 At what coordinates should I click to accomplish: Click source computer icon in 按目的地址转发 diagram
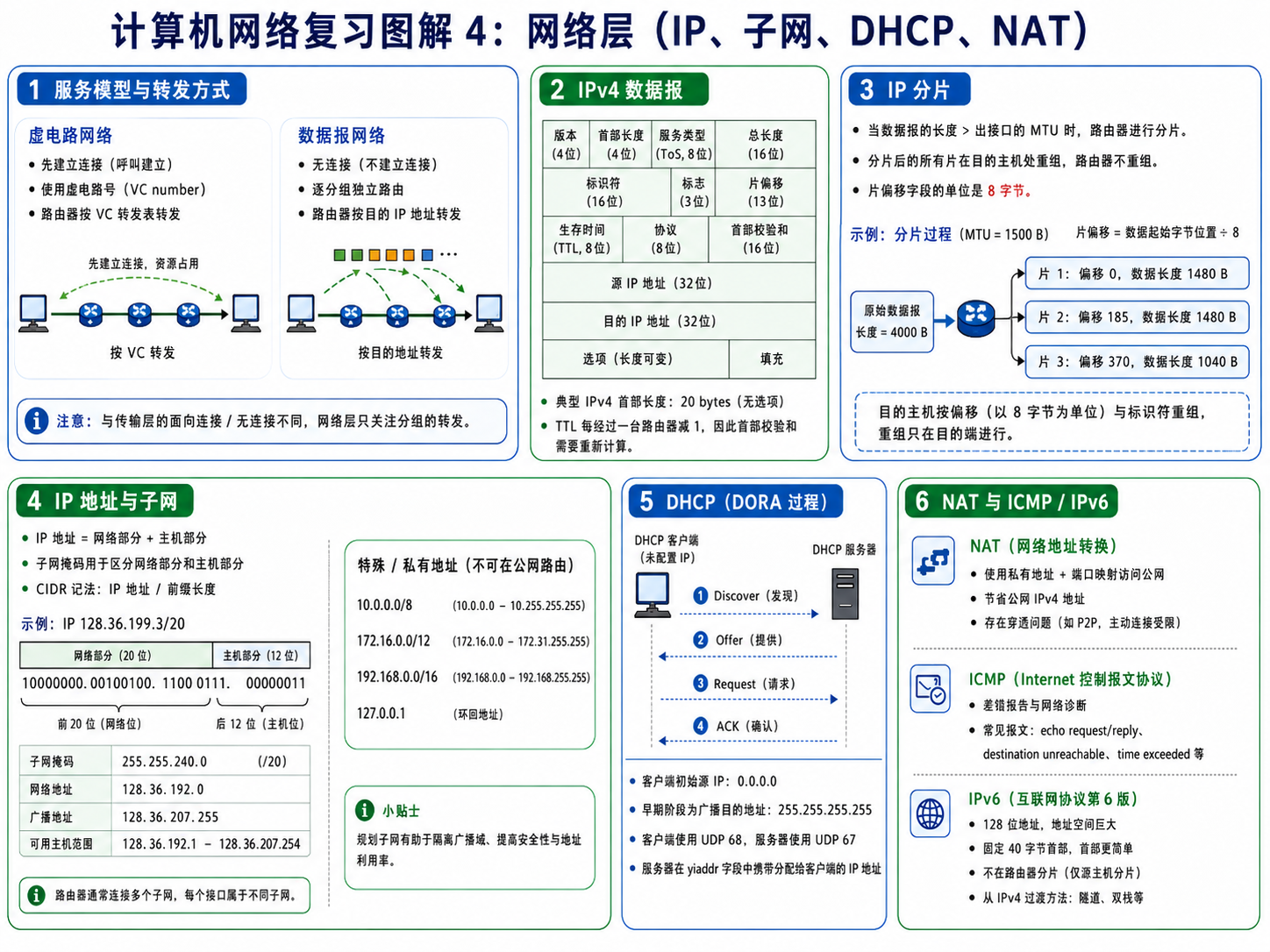click(301, 314)
